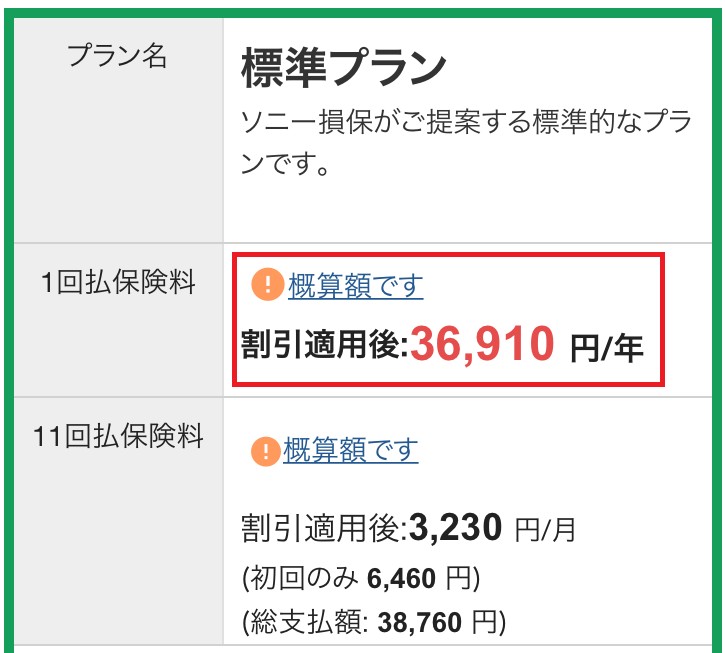725x653 pixels.
Task: Click the green border on the left edge
Action: coord(6,330)
